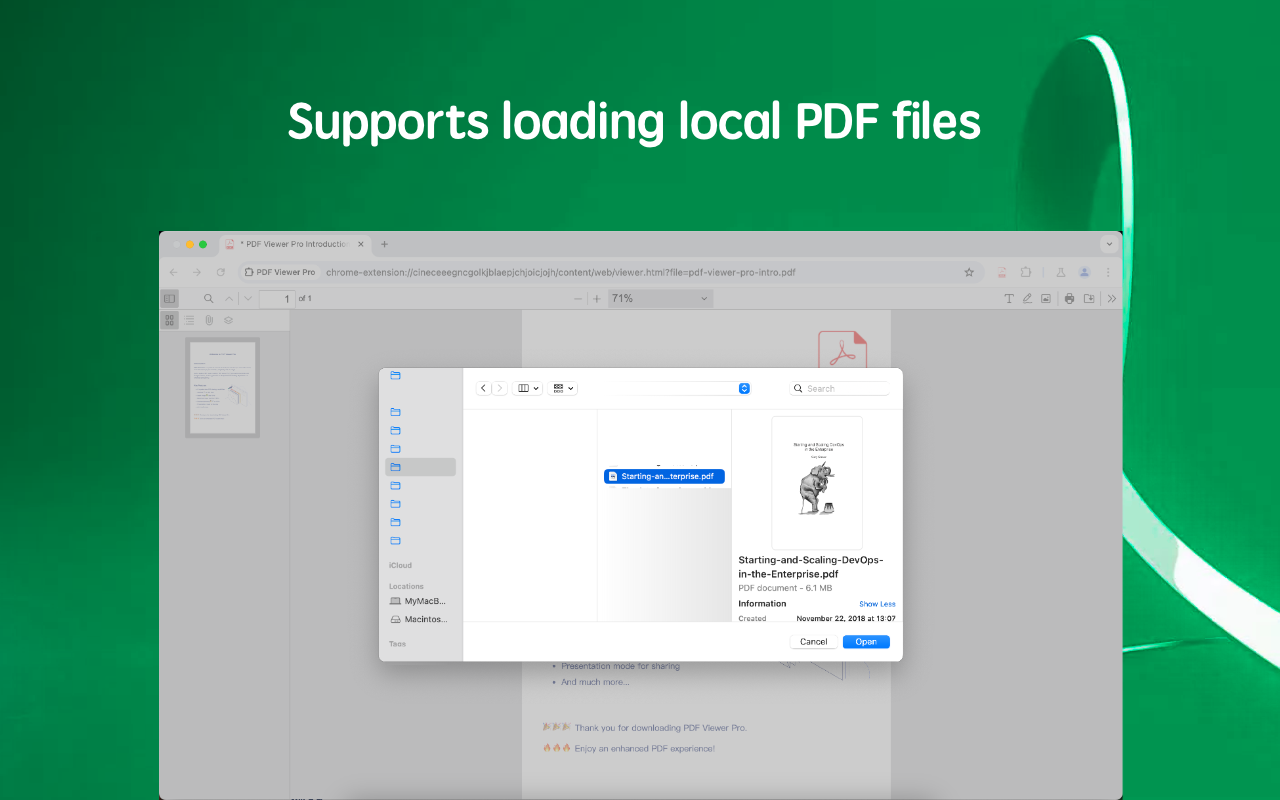Click the PDF Viewer Pro site chip
This screenshot has height=800, width=1280.
click(279, 272)
